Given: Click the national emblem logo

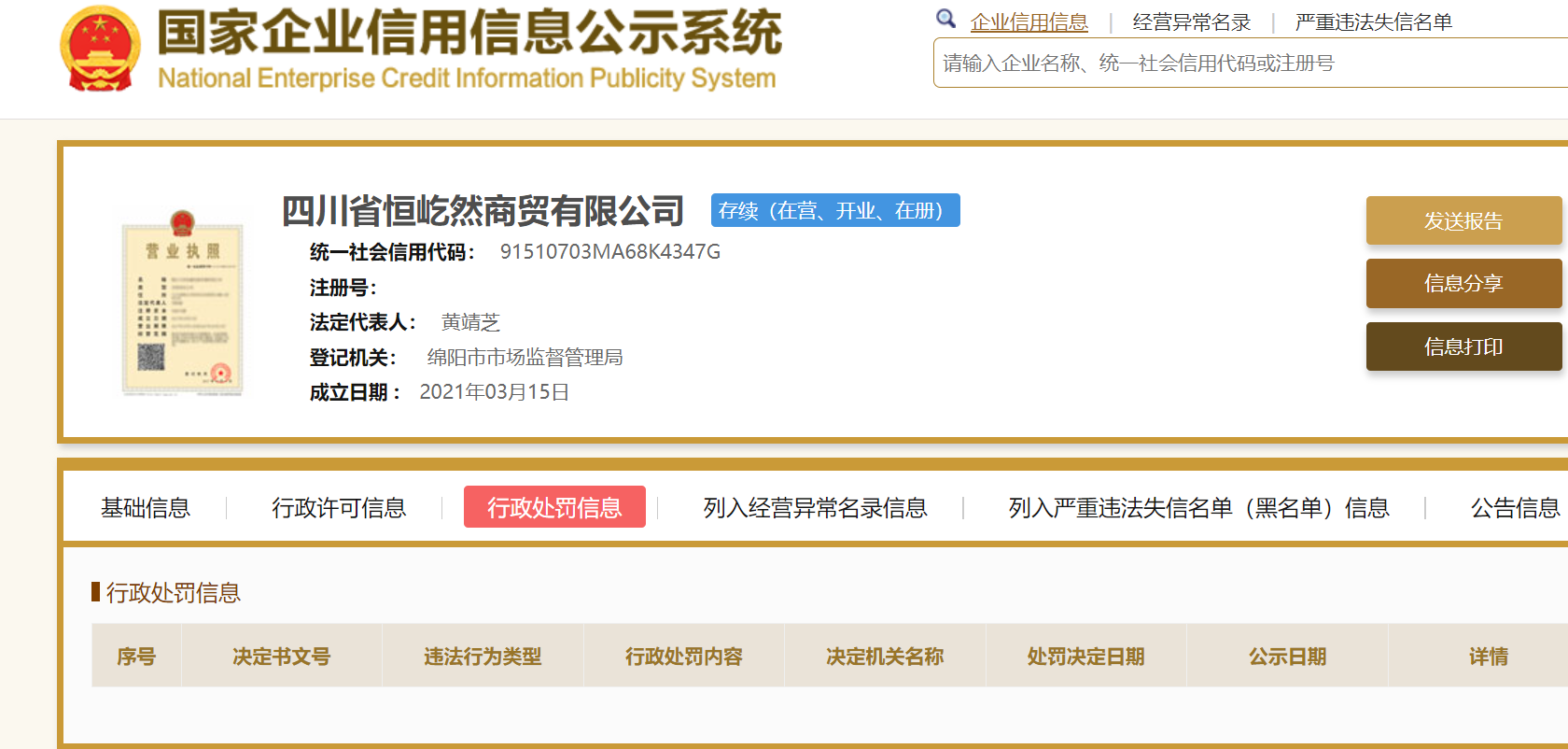Looking at the screenshot, I should [x=100, y=49].
